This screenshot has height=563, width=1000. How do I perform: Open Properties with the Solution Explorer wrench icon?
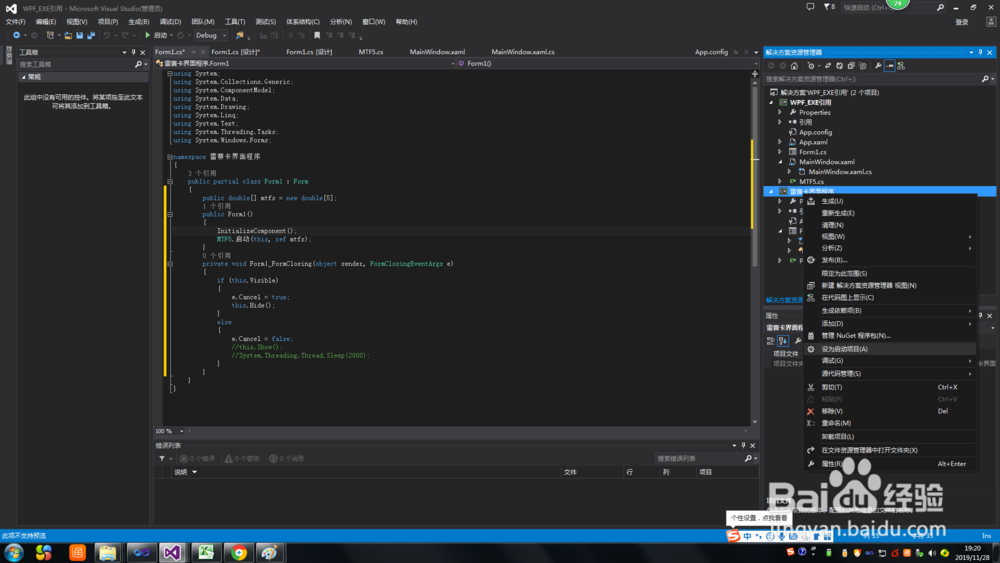tap(878, 66)
